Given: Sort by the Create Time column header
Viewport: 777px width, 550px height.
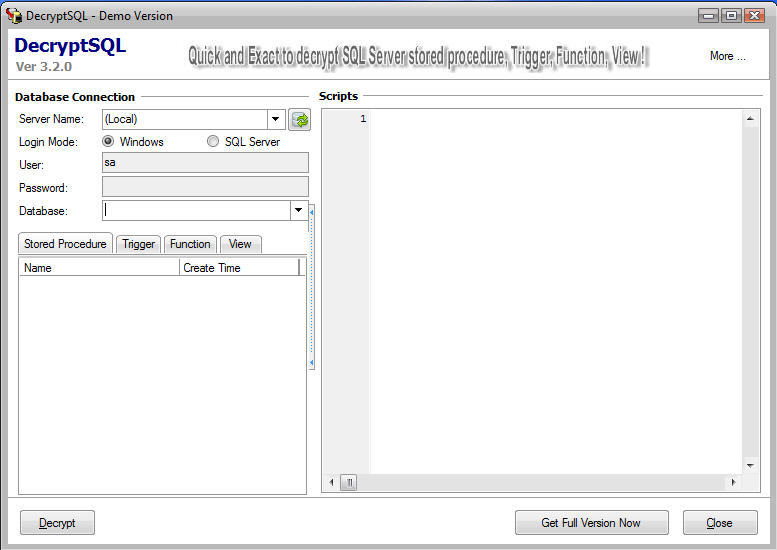Looking at the screenshot, I should pos(239,268).
